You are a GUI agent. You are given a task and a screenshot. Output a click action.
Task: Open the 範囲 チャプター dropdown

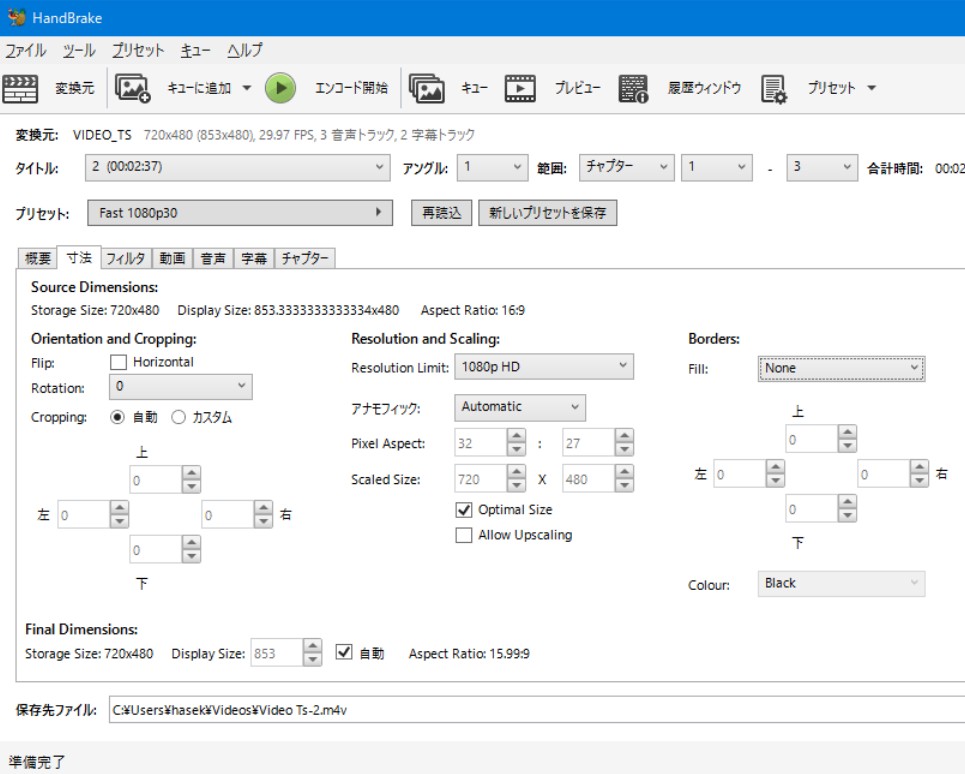(627, 167)
